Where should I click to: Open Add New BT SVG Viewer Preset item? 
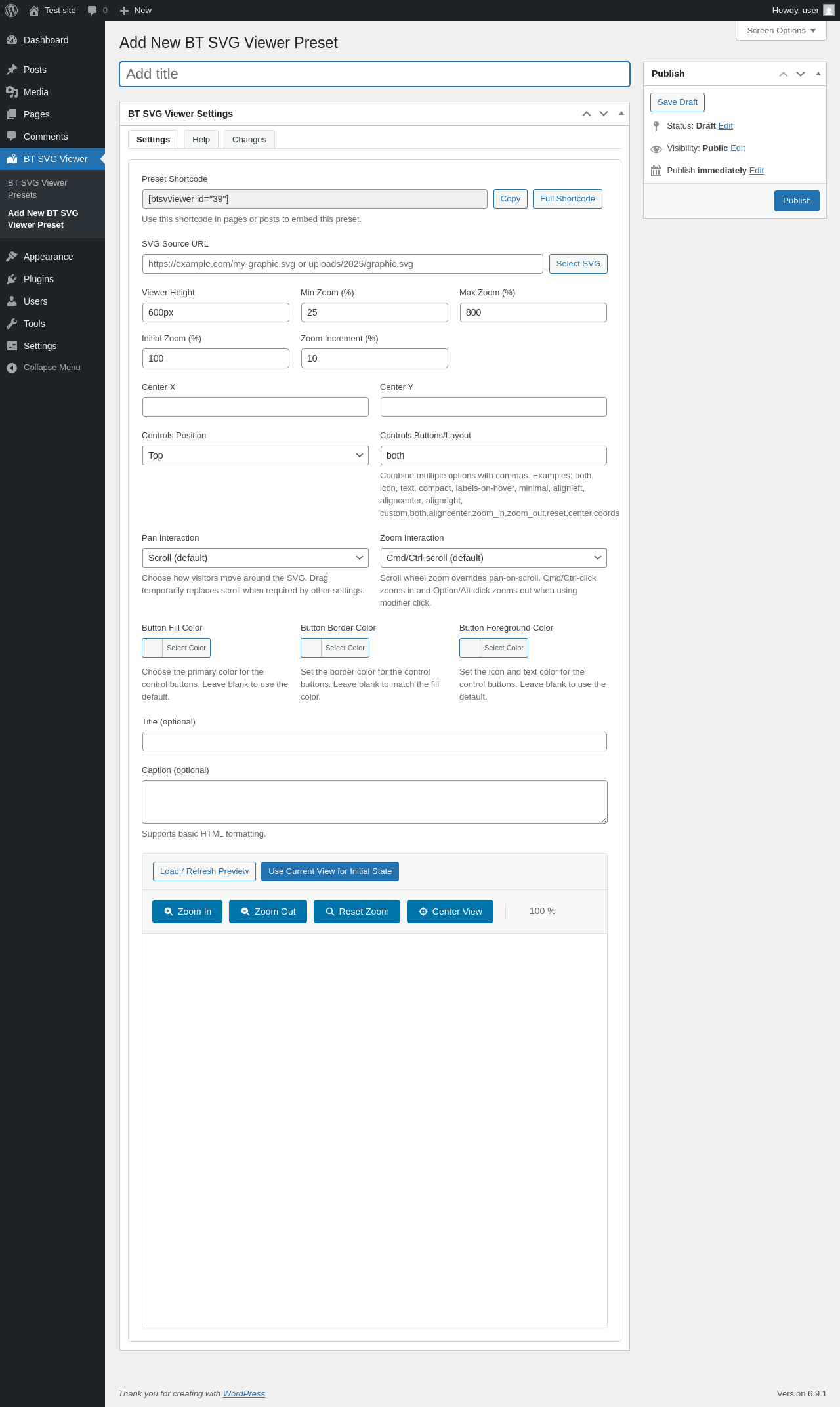(x=52, y=219)
